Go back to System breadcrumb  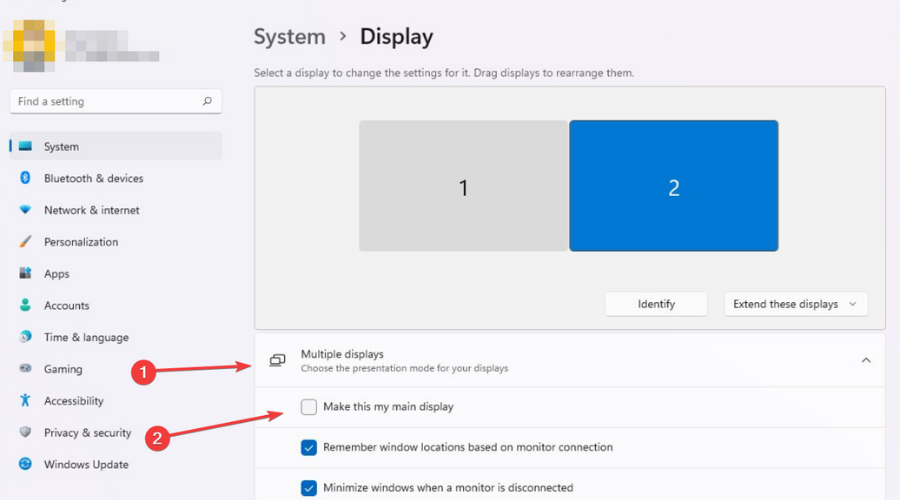[289, 37]
